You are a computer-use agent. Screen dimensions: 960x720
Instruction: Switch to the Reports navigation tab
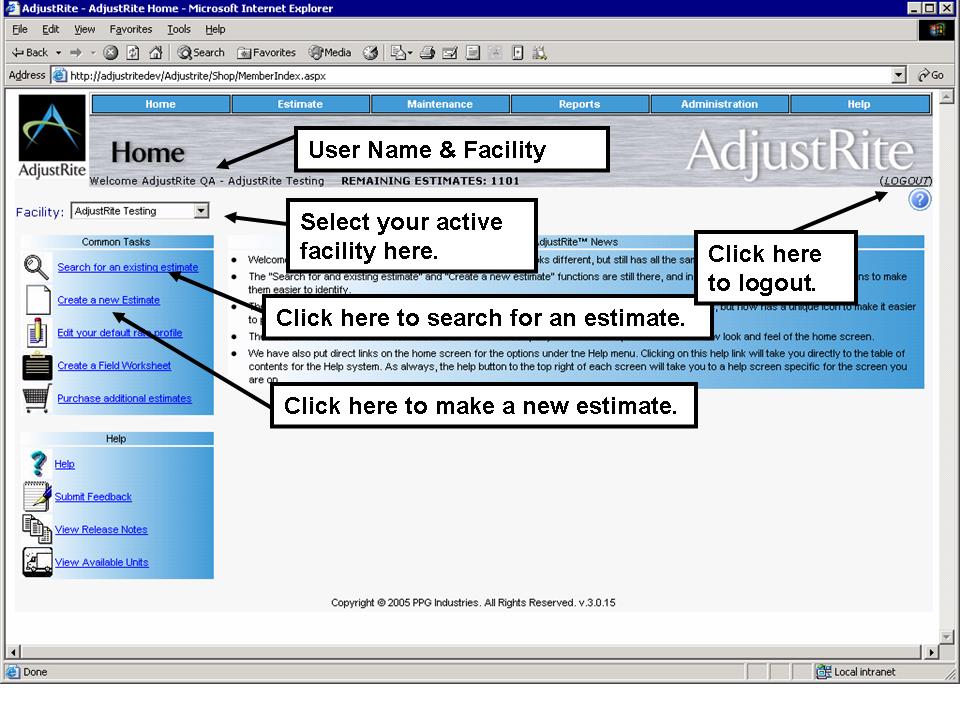tap(579, 104)
